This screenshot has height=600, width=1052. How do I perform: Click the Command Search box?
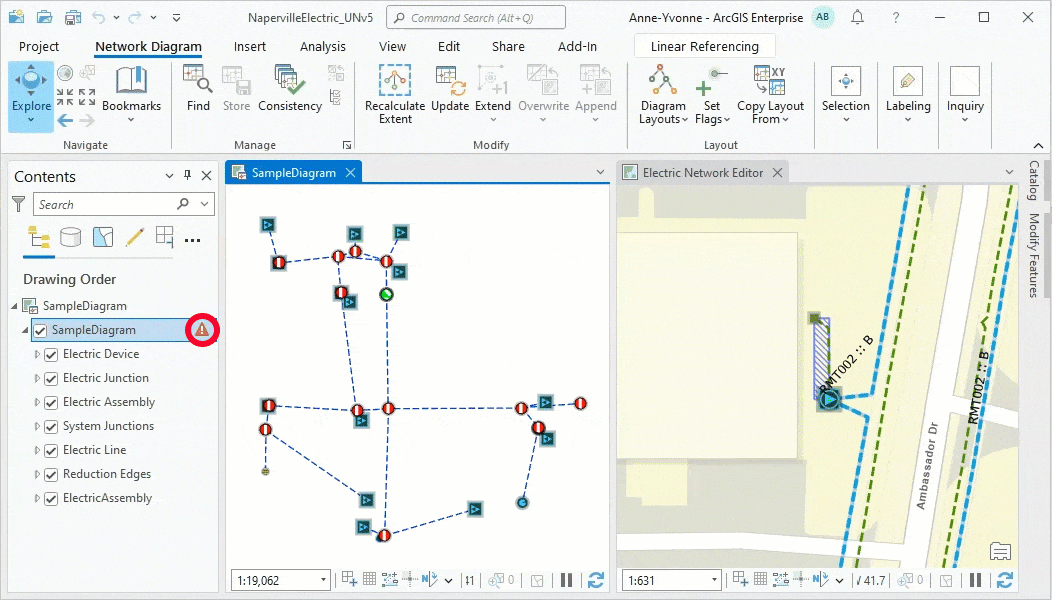(476, 17)
